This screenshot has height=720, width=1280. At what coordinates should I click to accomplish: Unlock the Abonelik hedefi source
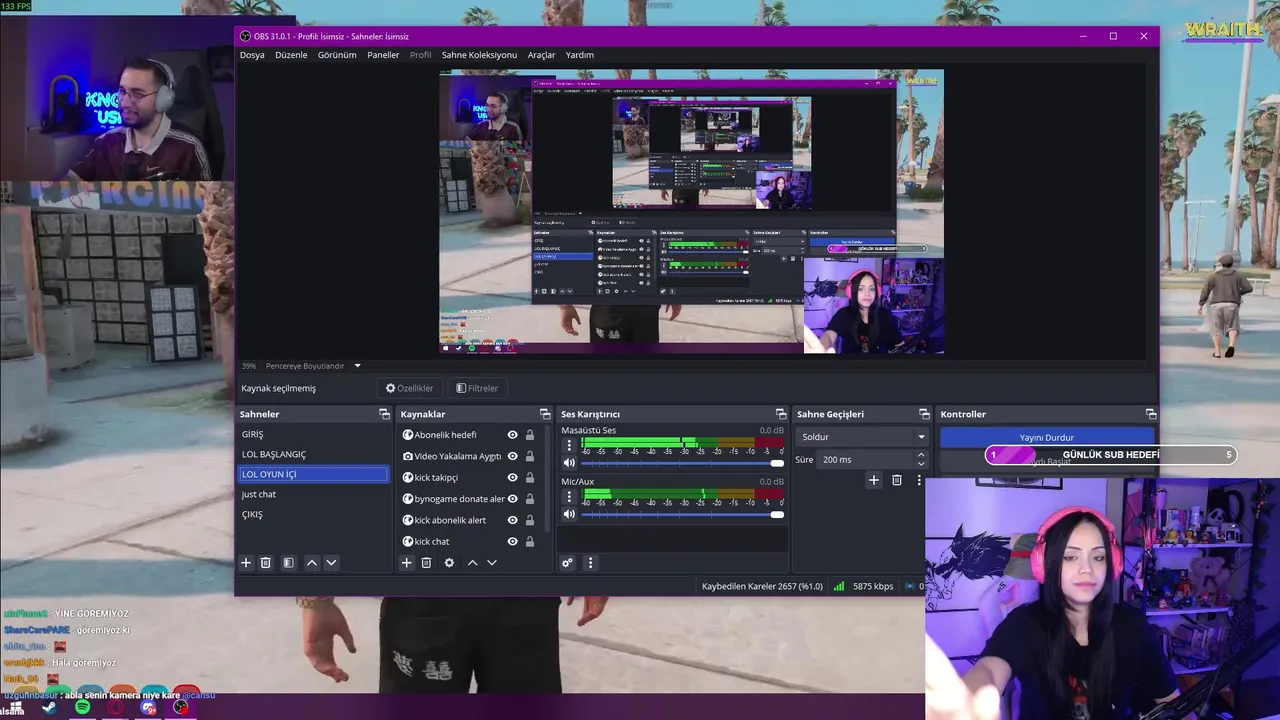coord(530,435)
